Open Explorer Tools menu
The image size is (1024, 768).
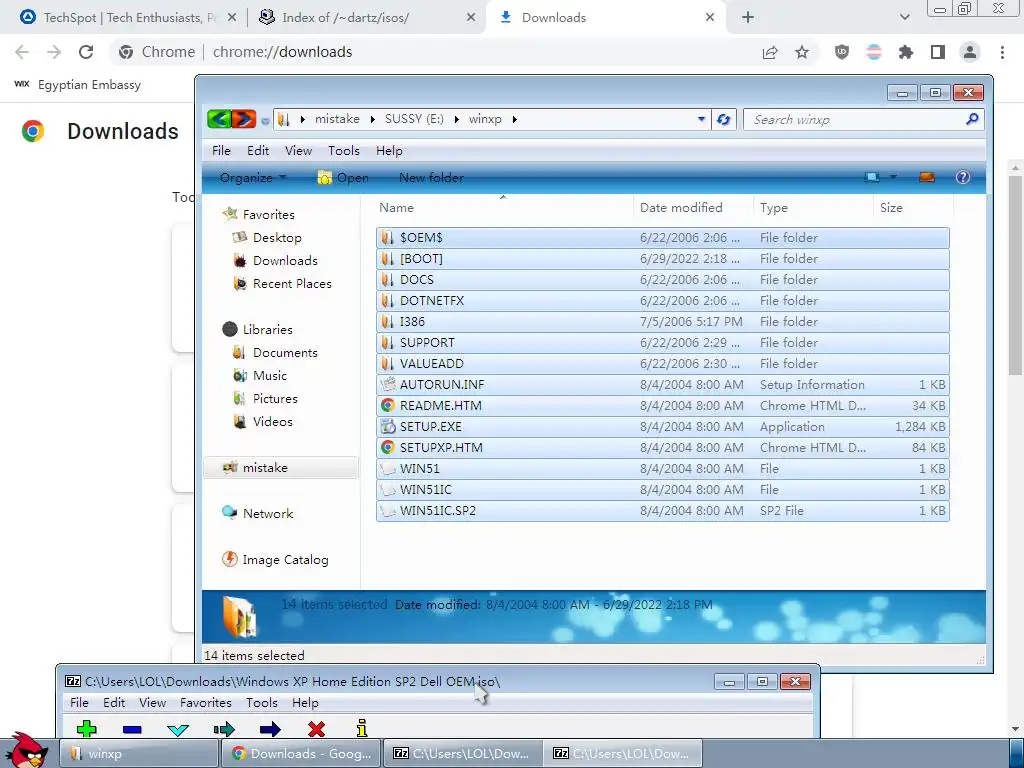pos(344,151)
